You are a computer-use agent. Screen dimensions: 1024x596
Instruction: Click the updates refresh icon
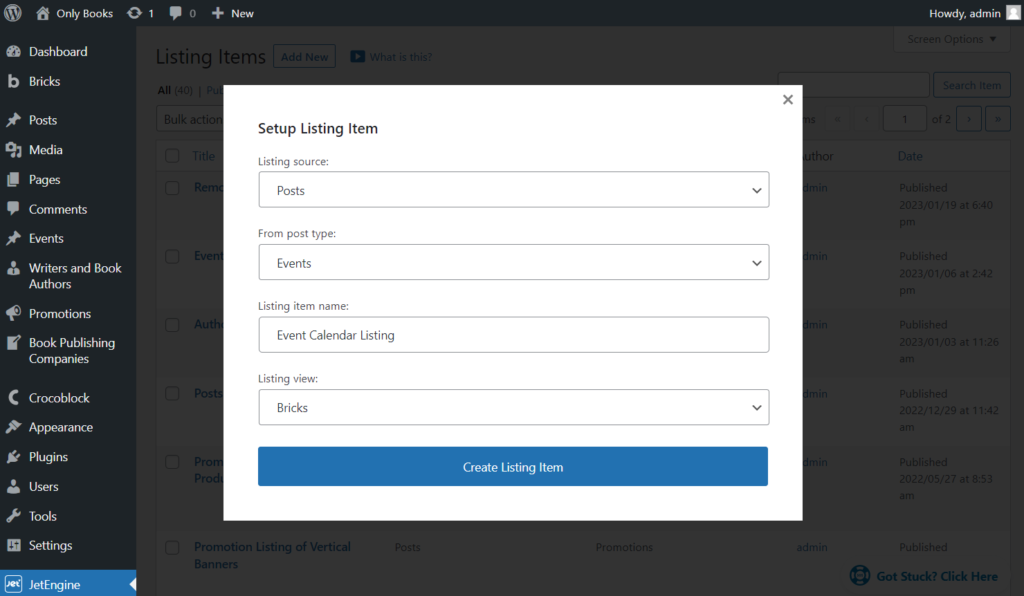pos(134,13)
